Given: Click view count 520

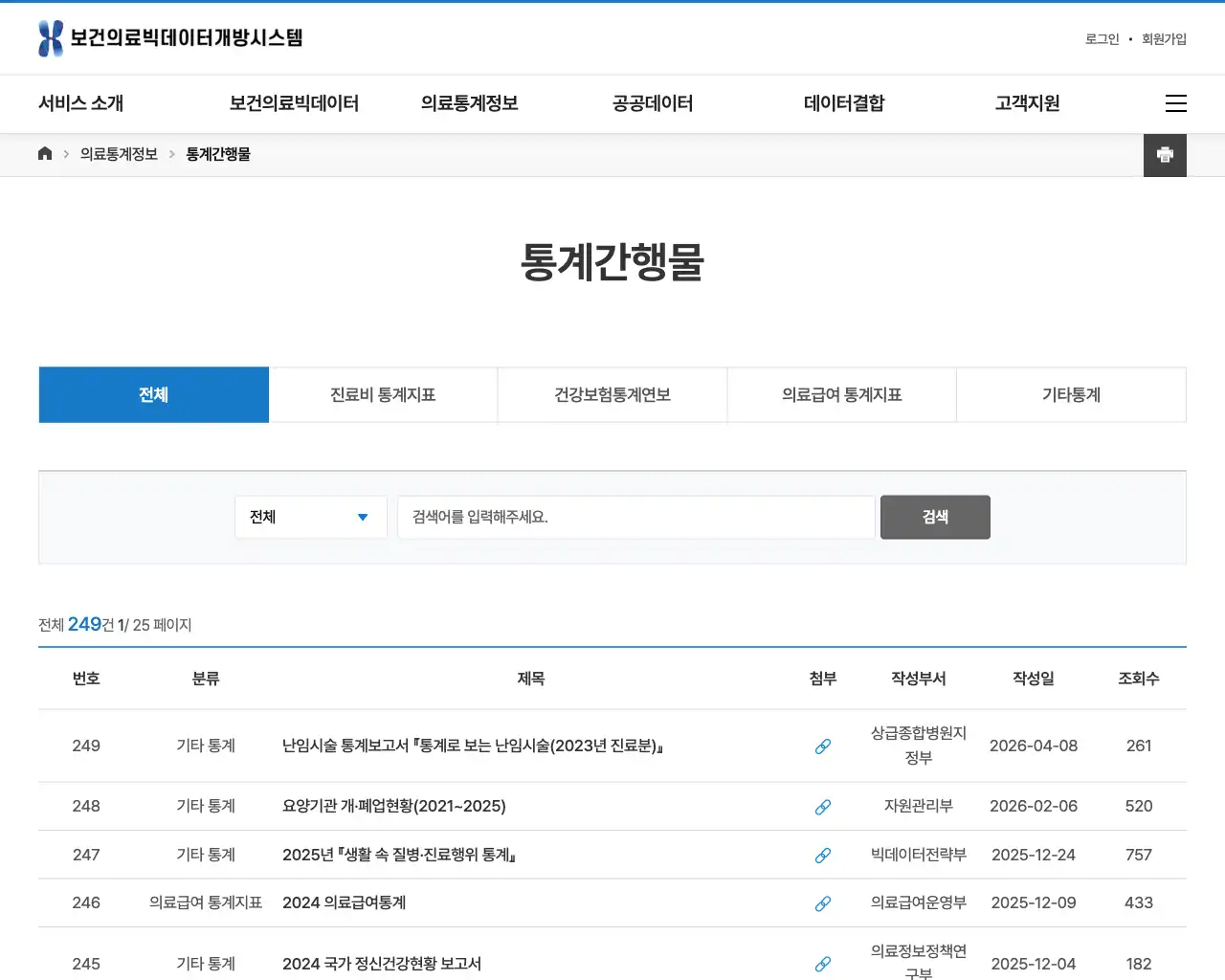Looking at the screenshot, I should pos(1139,806).
